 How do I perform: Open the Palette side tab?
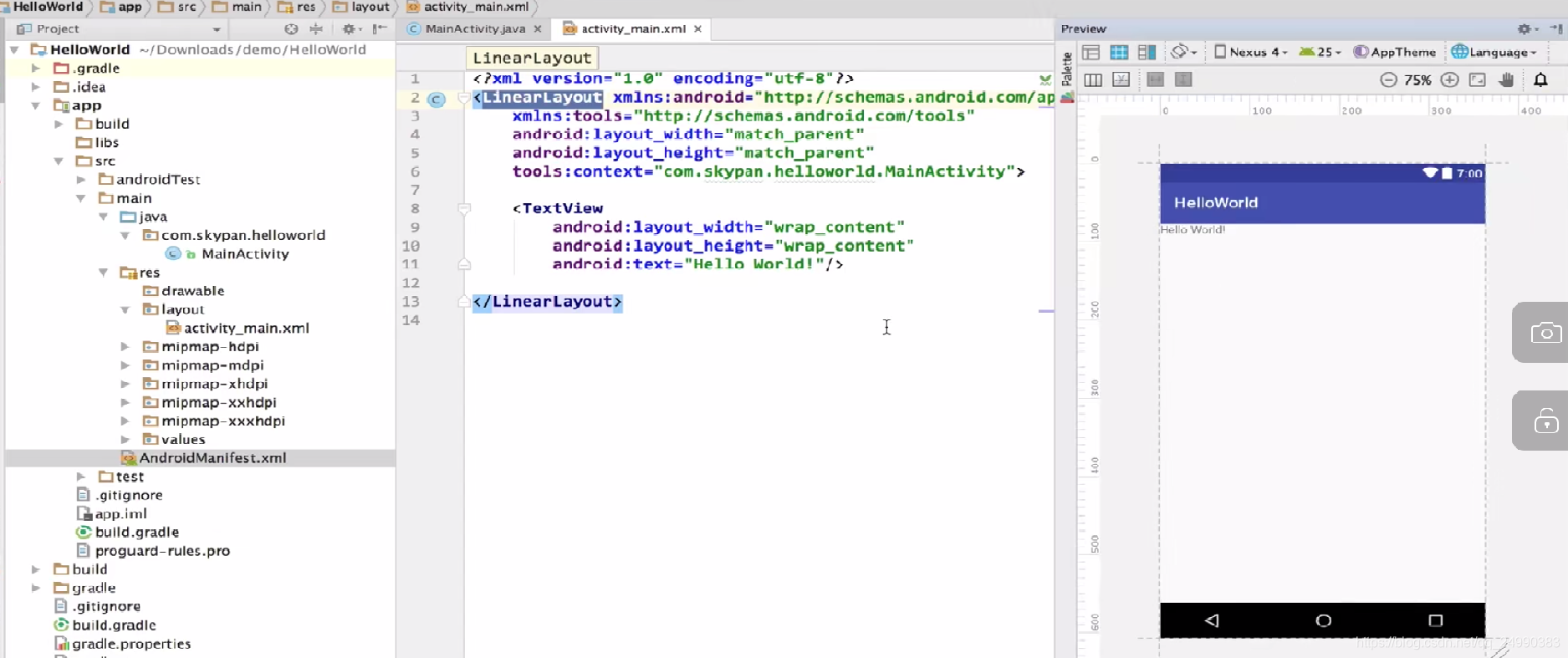coord(1067,75)
